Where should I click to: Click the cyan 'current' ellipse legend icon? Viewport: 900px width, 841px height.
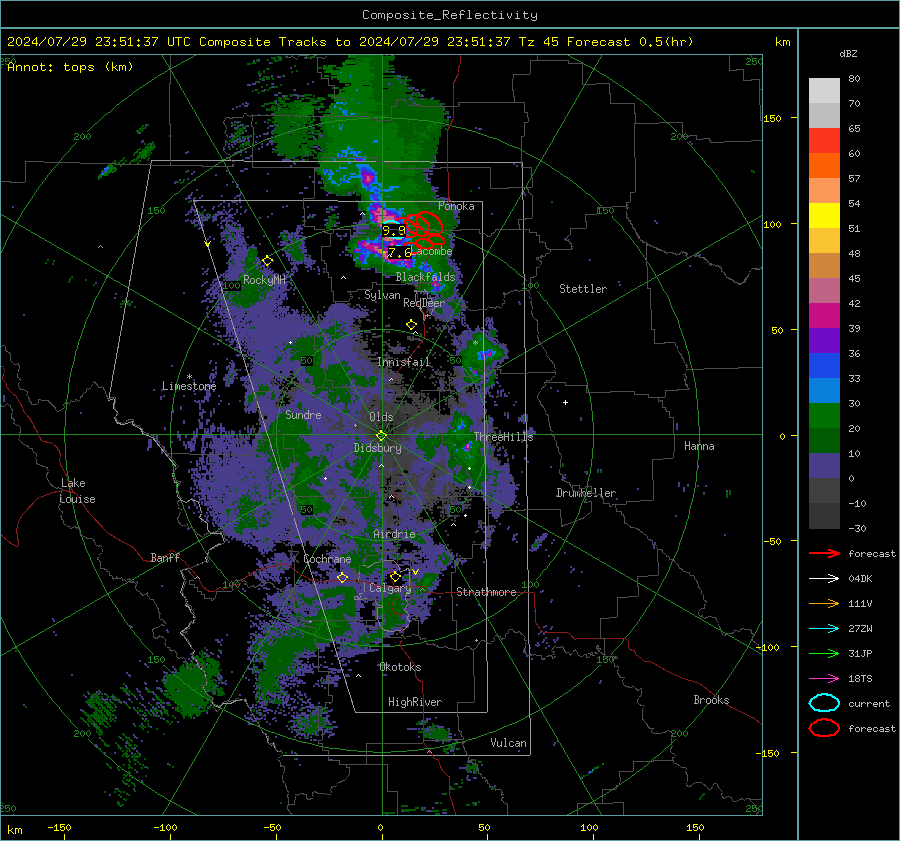coord(824,703)
